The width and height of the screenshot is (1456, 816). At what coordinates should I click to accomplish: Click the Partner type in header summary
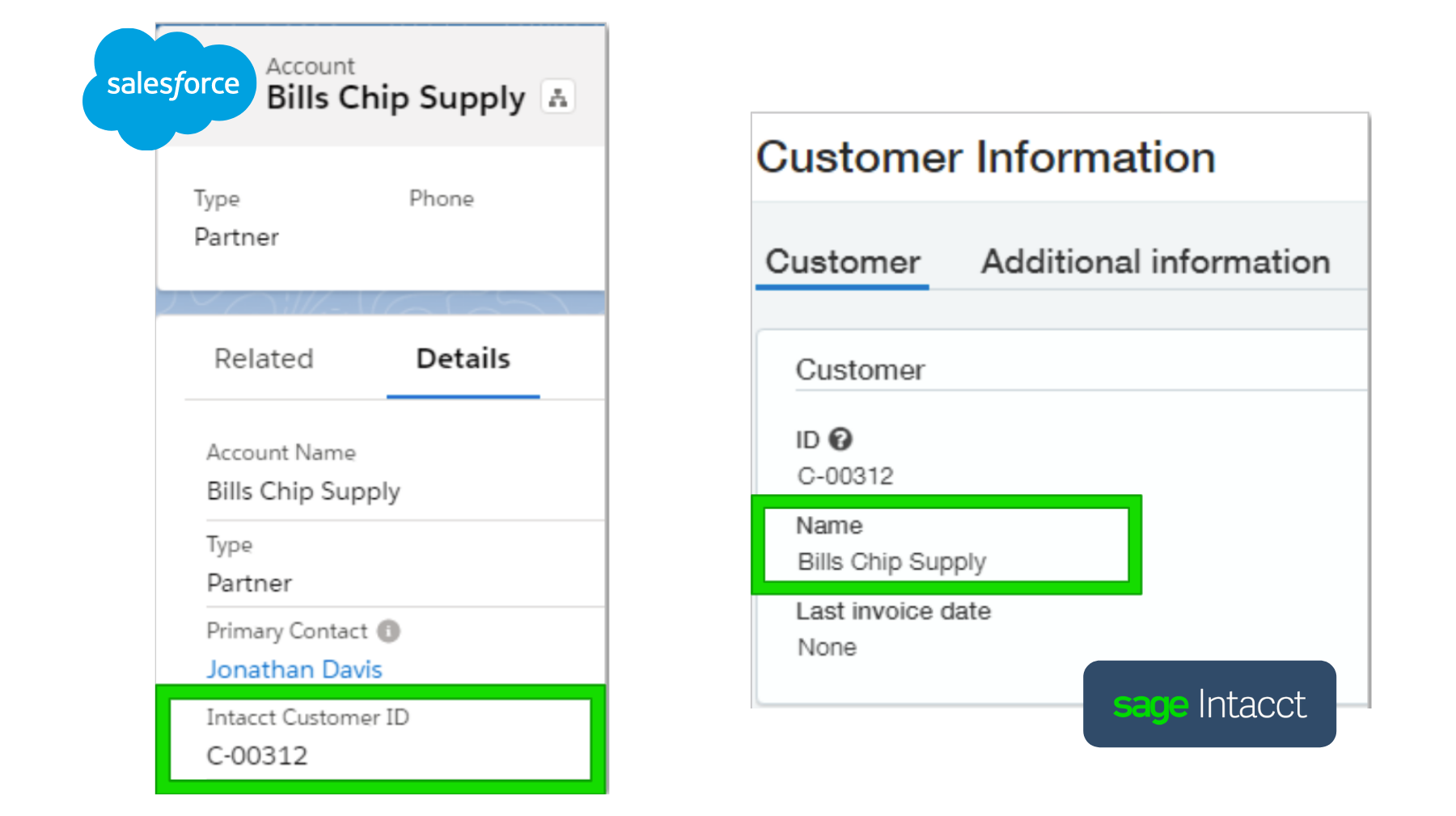point(236,237)
